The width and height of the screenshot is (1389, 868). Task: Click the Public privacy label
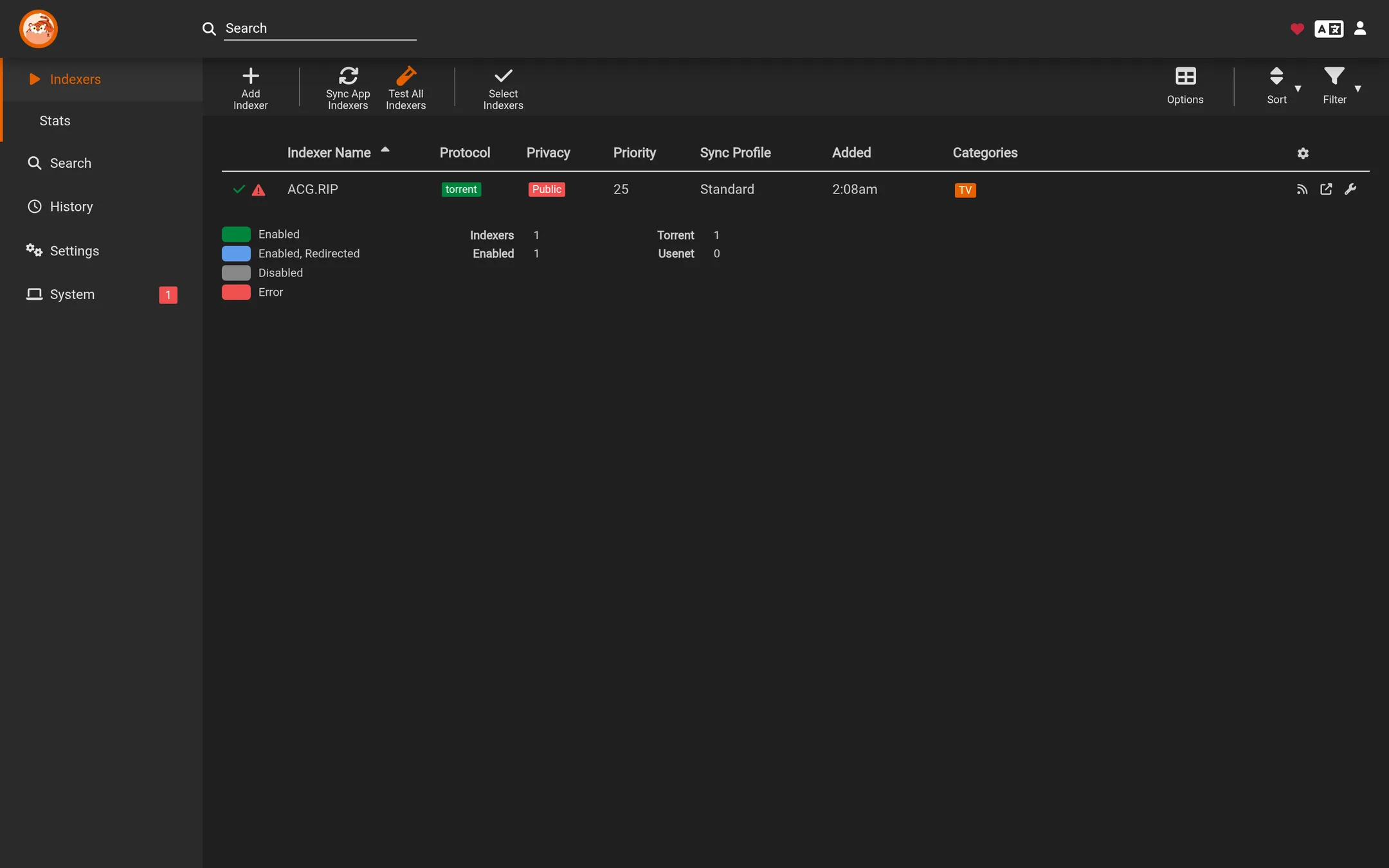point(547,189)
